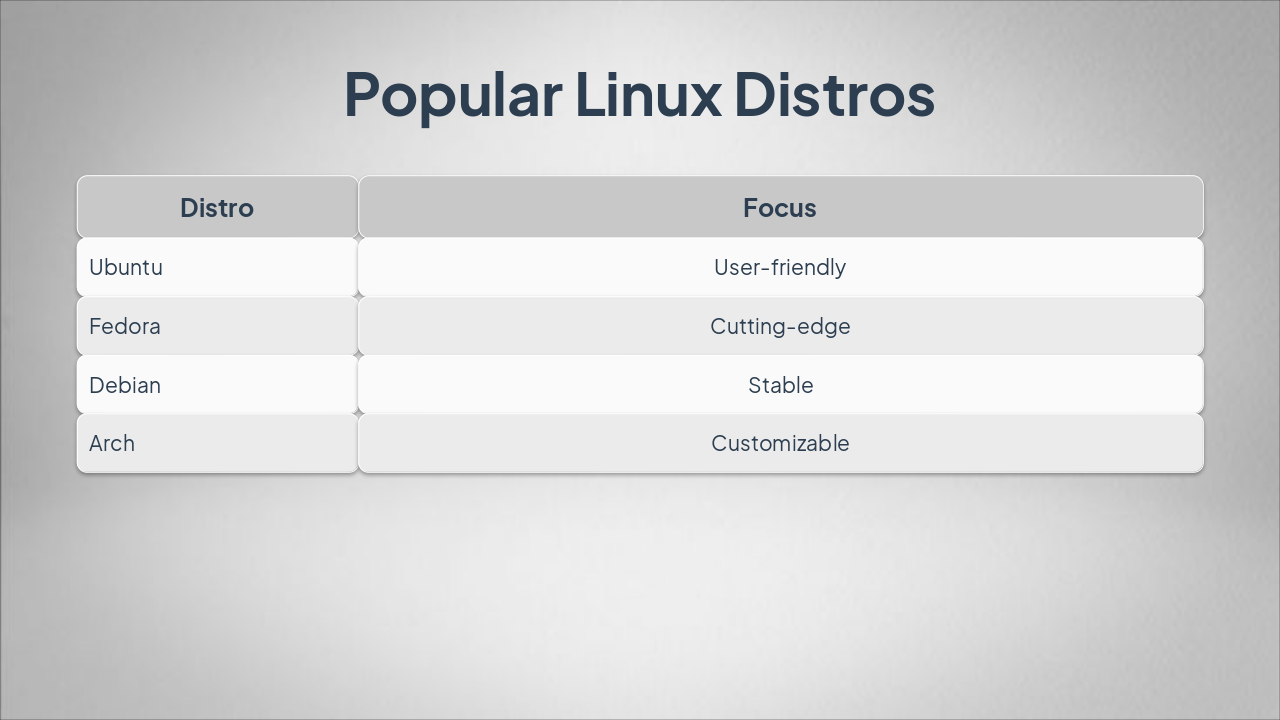Click the word "Linux" in the title

[647, 94]
